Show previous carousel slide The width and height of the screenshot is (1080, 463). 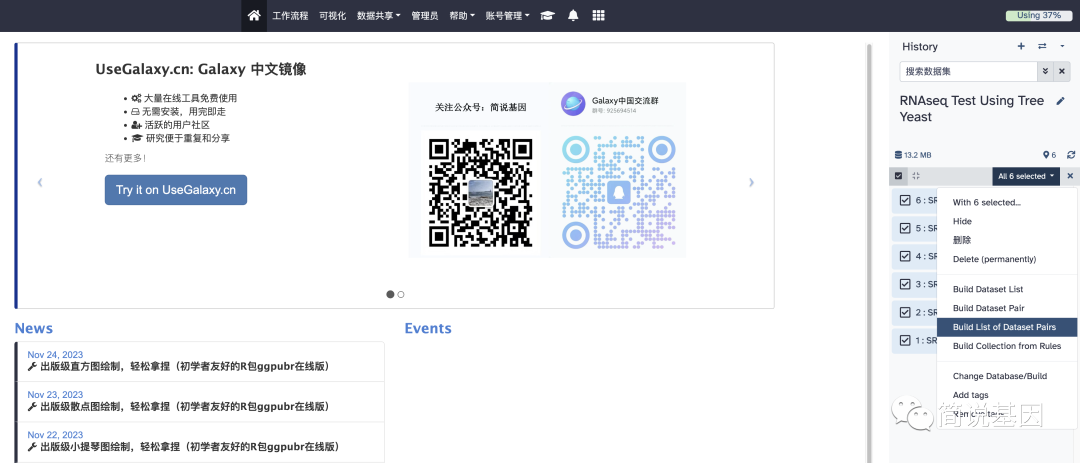point(40,183)
